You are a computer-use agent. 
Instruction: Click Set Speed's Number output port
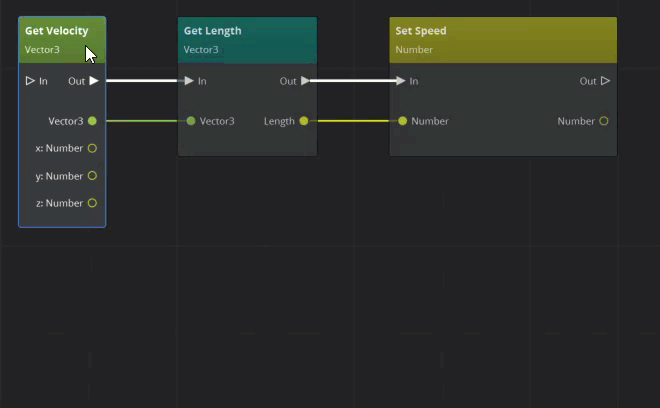(x=604, y=121)
